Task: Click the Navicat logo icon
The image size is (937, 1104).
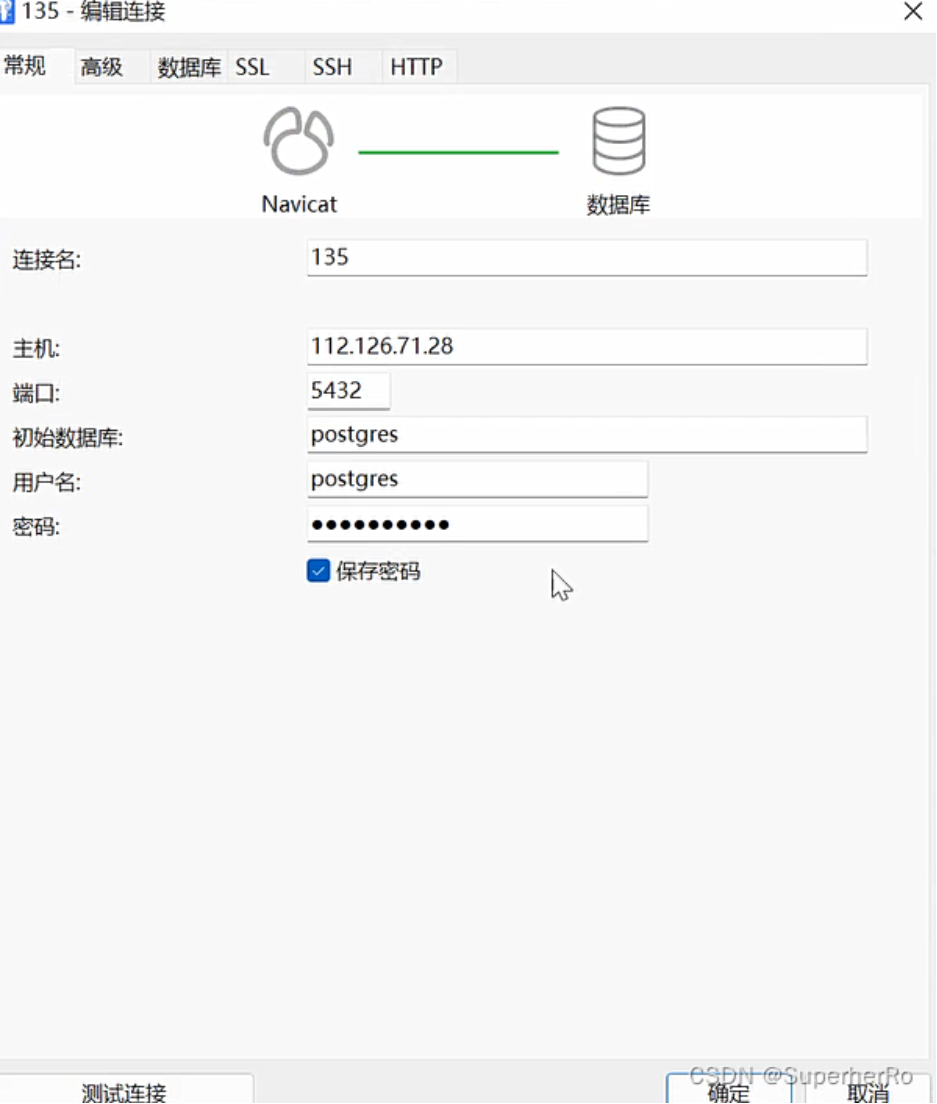Action: coord(298,141)
